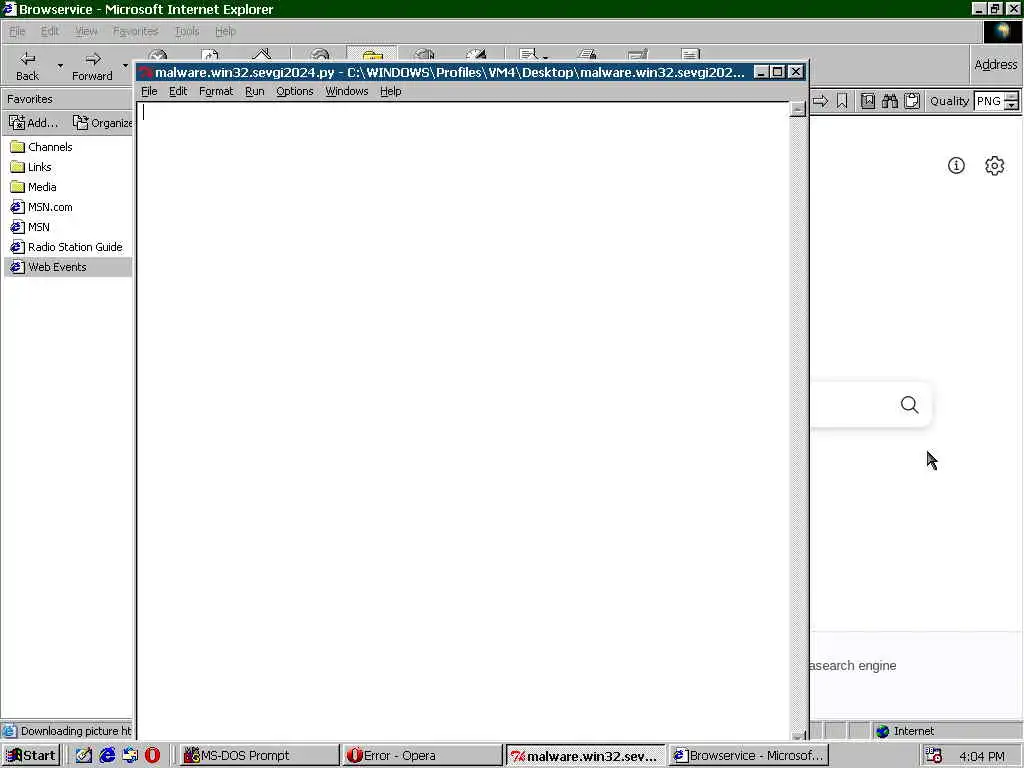Click the 4:04 PM taskbar clock
Viewport: 1024px width, 768px height.
tap(982, 756)
